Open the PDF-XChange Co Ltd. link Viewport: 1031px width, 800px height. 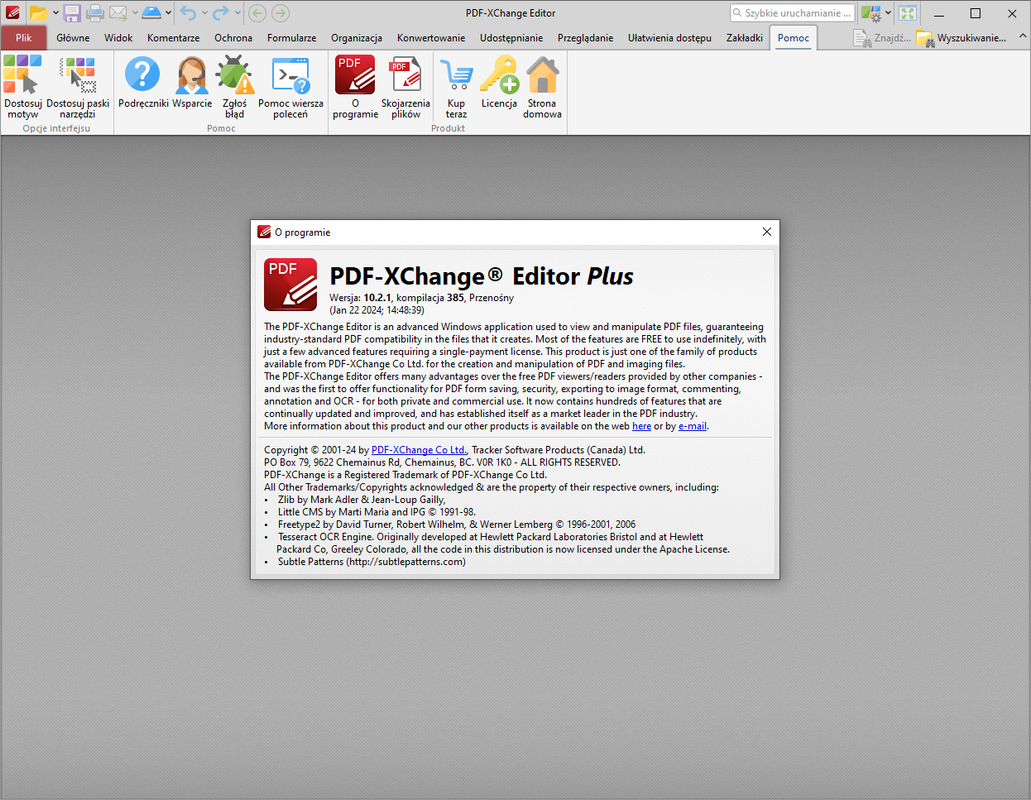(x=420, y=450)
